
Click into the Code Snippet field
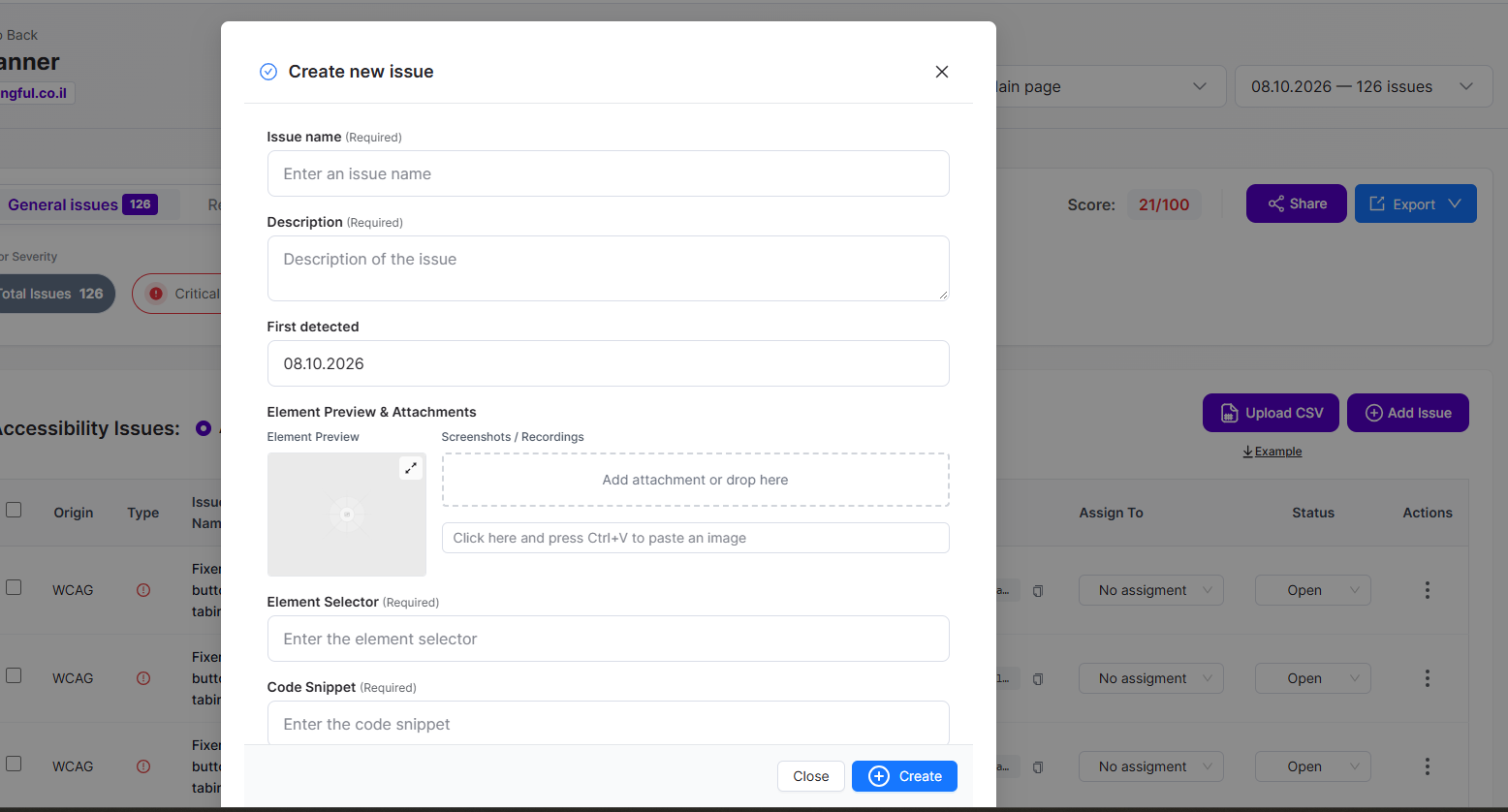tap(609, 723)
